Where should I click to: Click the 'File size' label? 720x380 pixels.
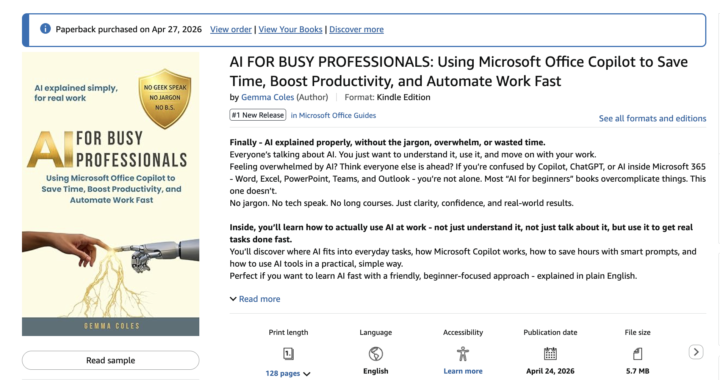[637, 332]
